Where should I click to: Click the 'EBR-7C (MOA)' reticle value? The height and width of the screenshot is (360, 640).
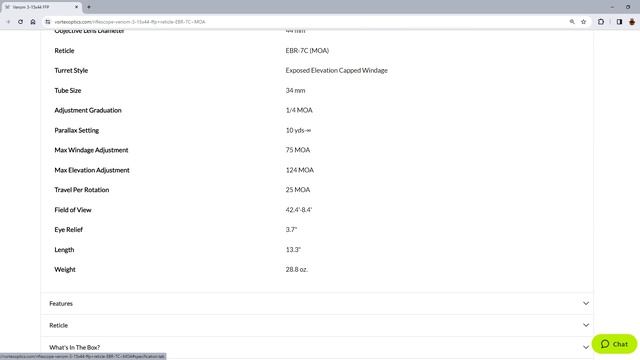click(307, 51)
